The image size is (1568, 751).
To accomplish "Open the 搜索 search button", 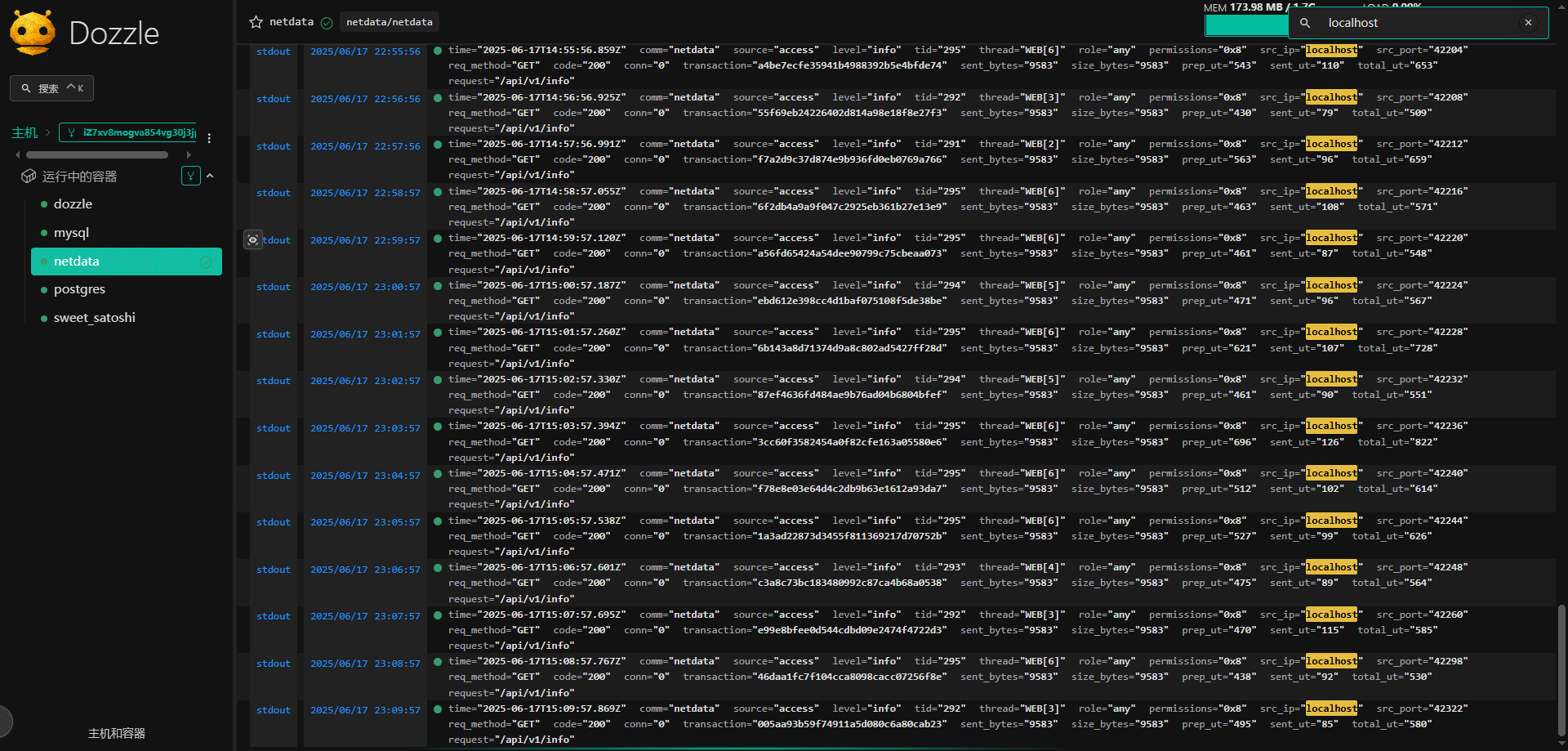I will [51, 88].
